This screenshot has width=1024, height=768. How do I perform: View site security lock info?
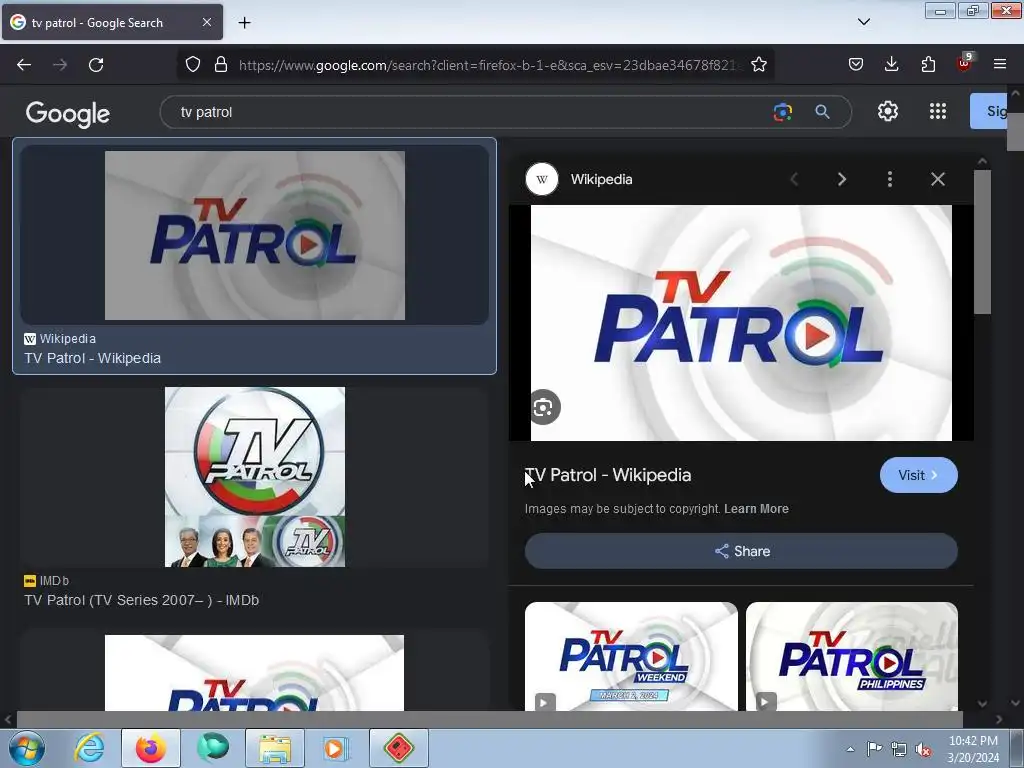[x=221, y=64]
